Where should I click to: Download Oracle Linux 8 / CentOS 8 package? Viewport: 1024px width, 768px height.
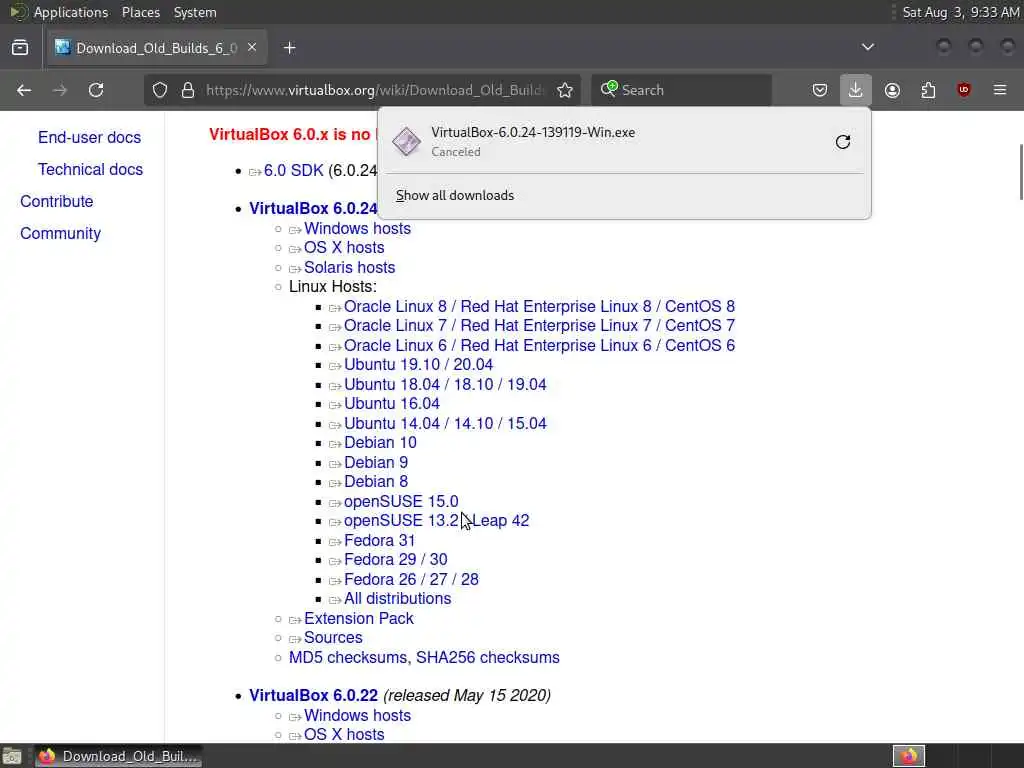539,306
